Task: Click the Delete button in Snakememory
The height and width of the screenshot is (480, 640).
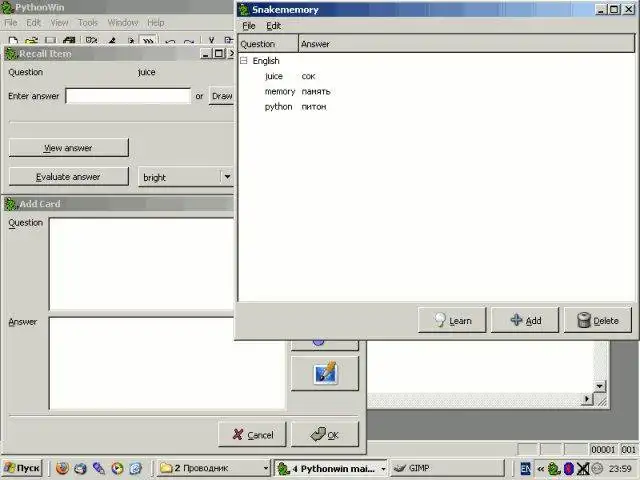Action: point(598,321)
